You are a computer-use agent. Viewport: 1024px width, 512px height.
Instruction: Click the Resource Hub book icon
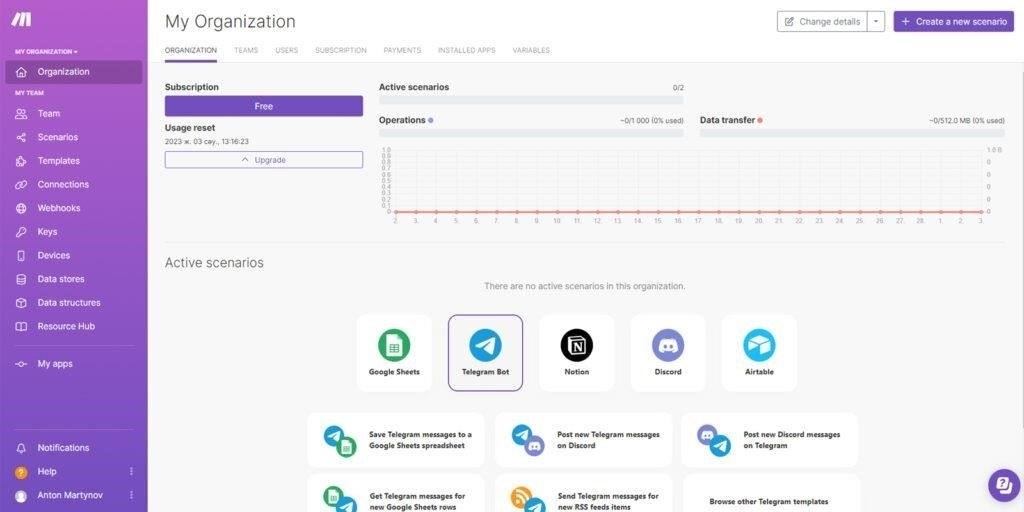[x=21, y=327]
